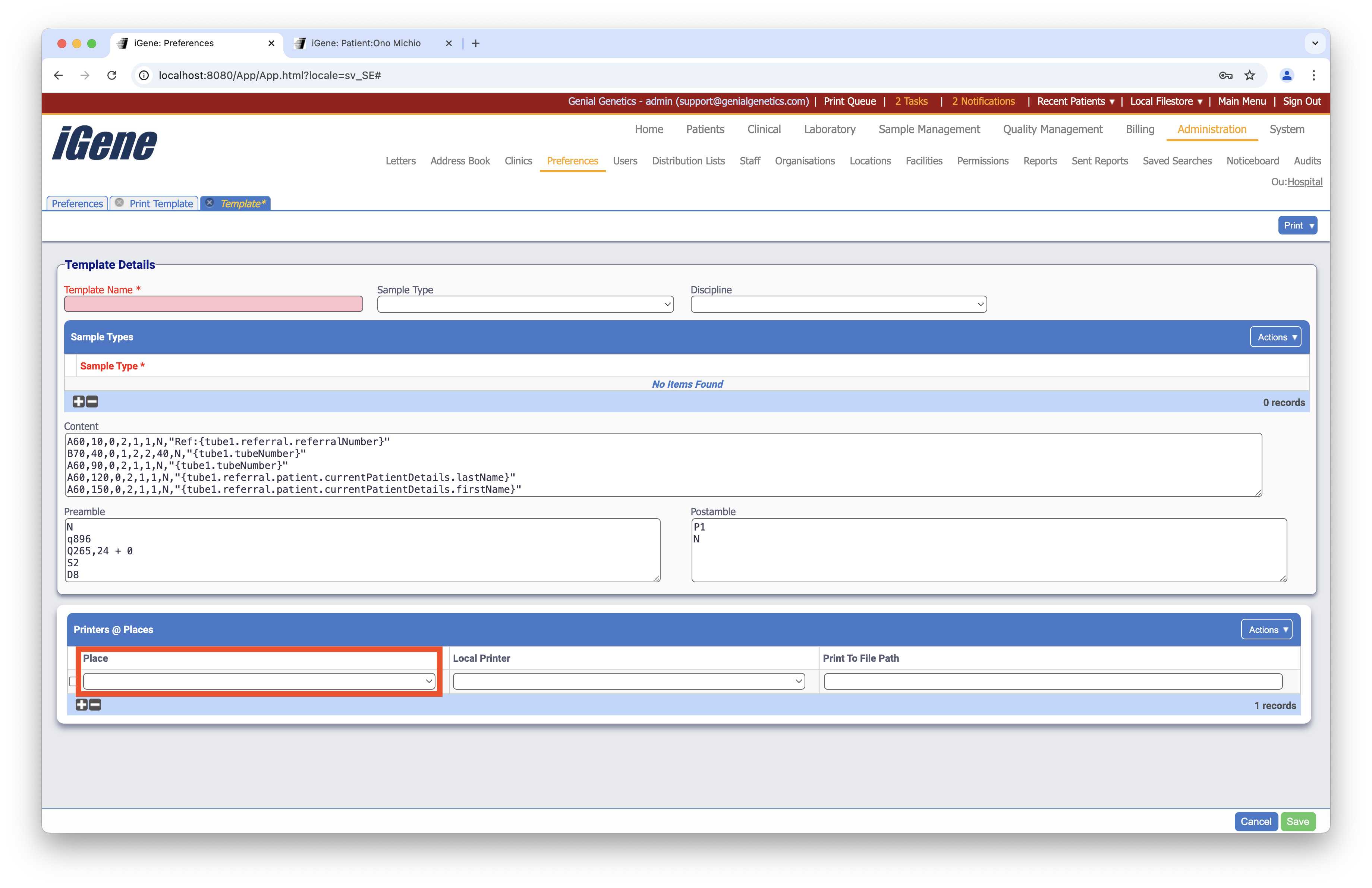Open the Sample Types Actions menu
1372x888 pixels.
[1275, 337]
